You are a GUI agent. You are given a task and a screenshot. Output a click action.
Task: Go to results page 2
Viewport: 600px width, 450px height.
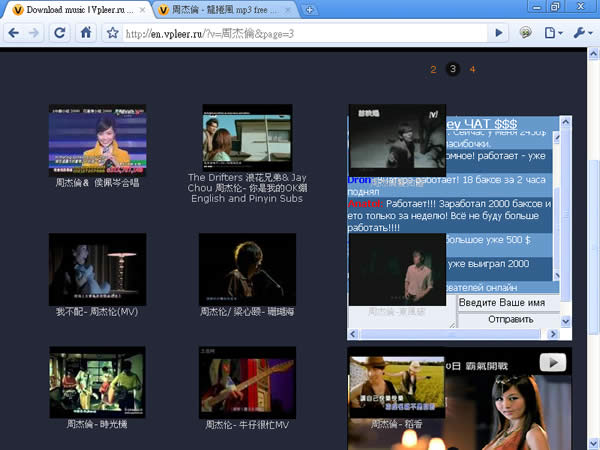[433, 69]
